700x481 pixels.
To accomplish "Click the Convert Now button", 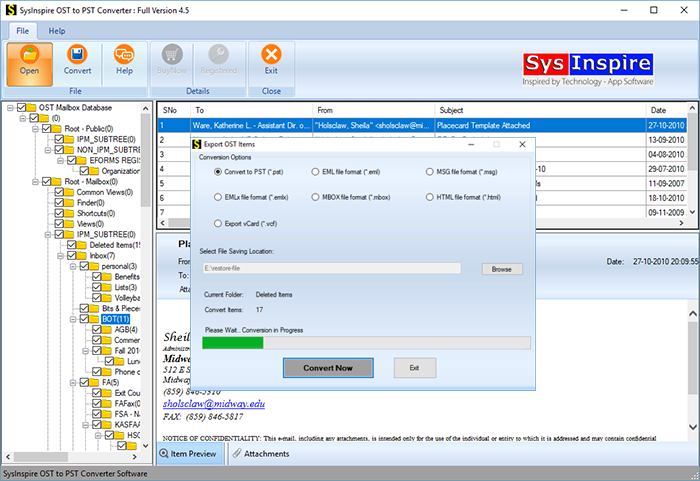I will [x=328, y=368].
